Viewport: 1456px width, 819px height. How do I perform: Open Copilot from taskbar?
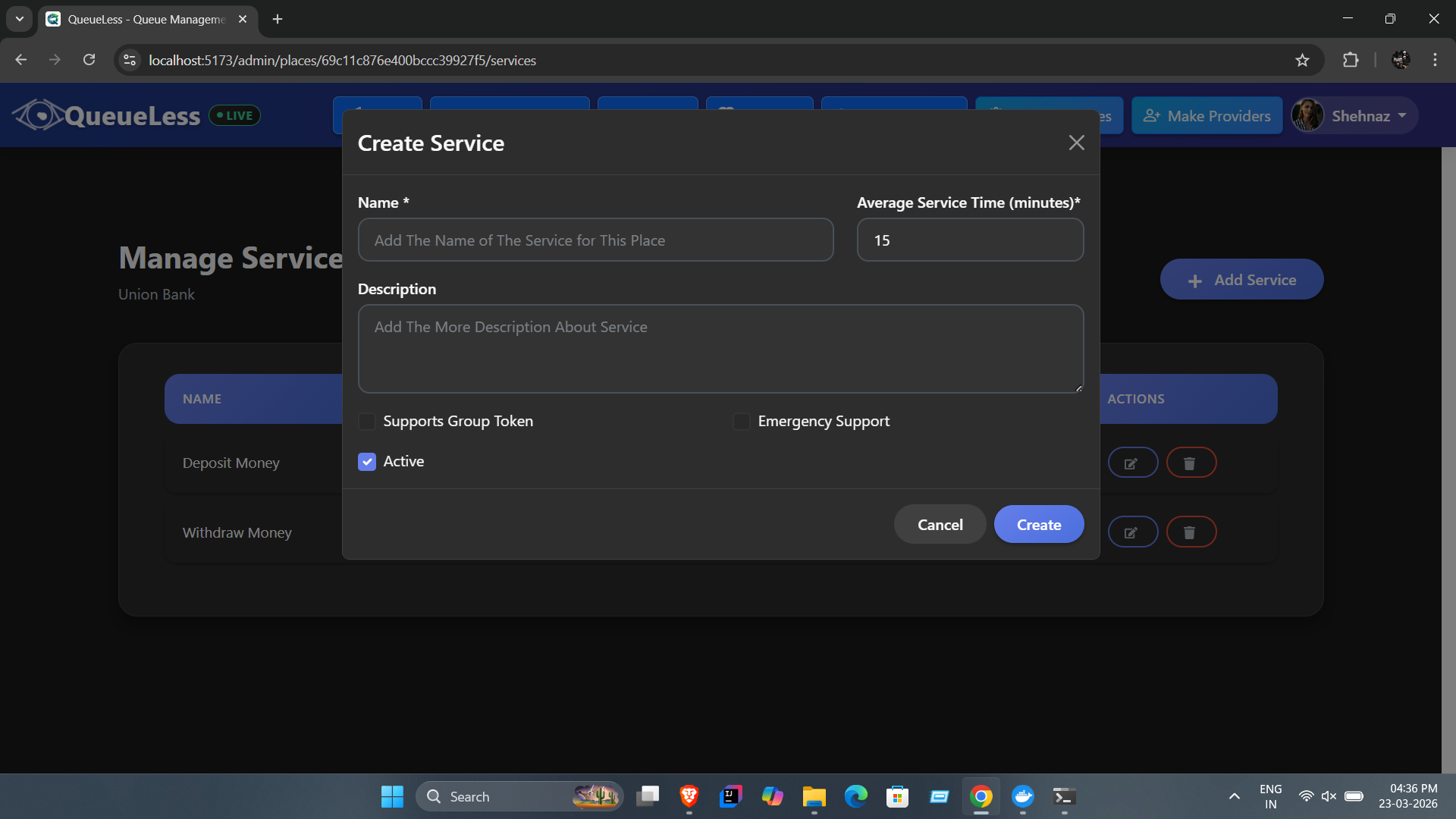click(x=773, y=796)
